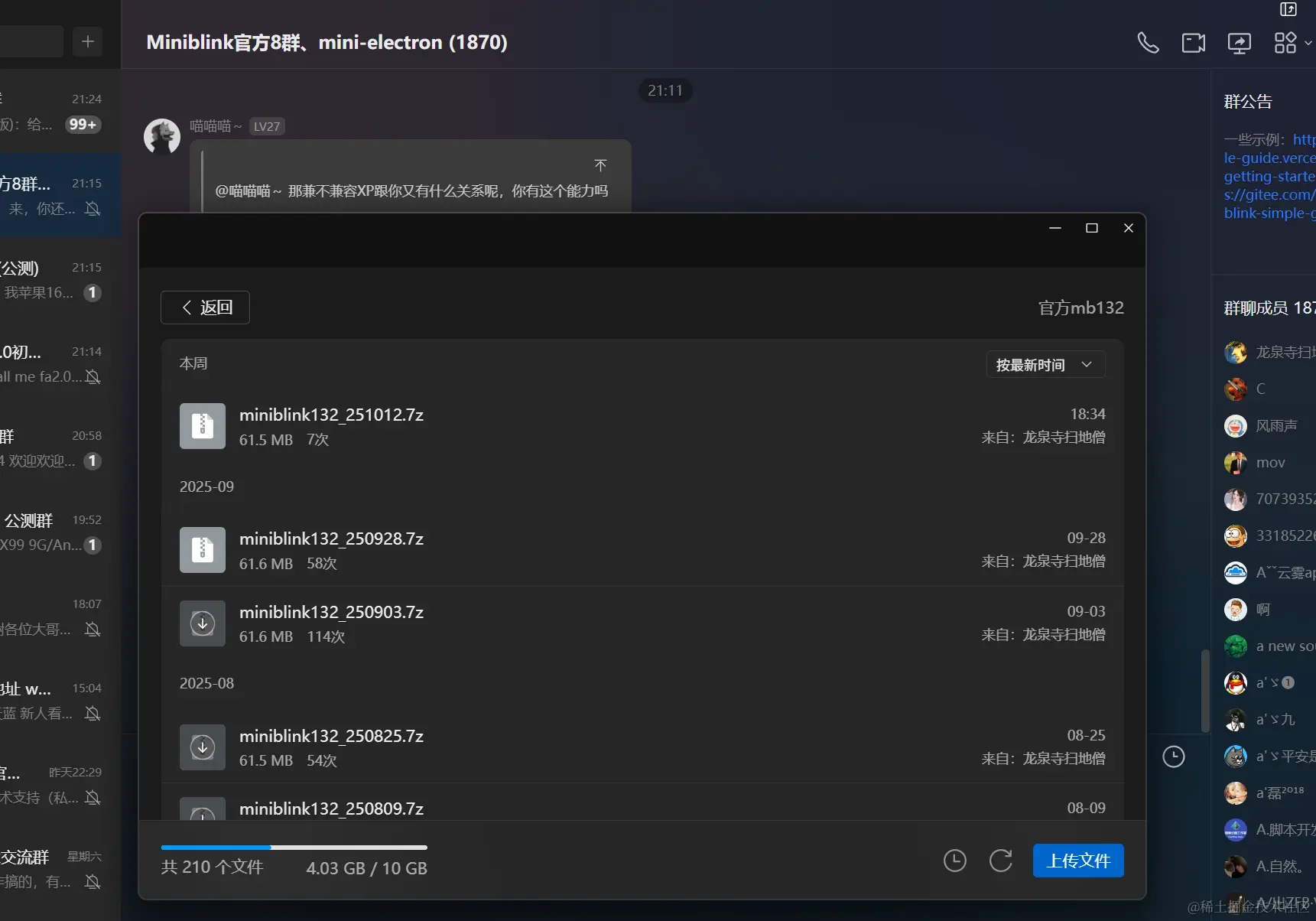
Task: Click the 官方mb132 folder title
Action: pyautogui.click(x=1080, y=308)
